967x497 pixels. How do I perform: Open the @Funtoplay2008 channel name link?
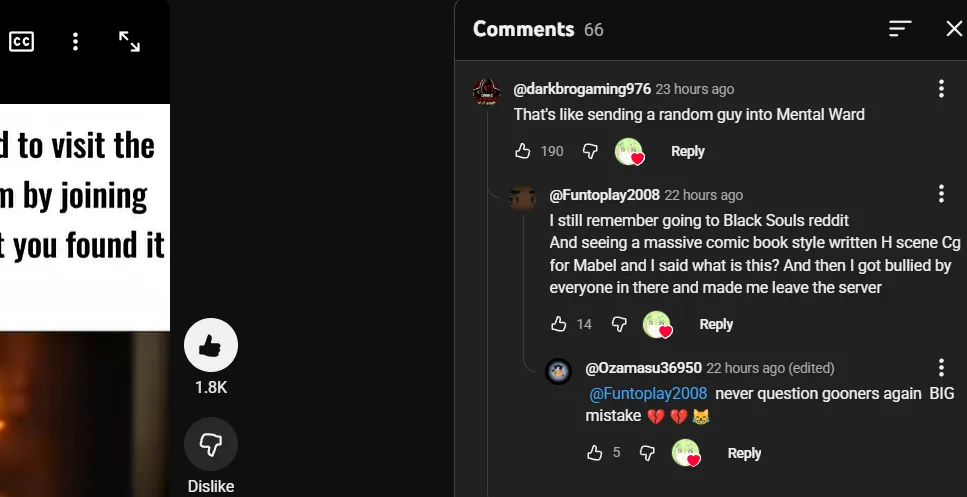[604, 195]
